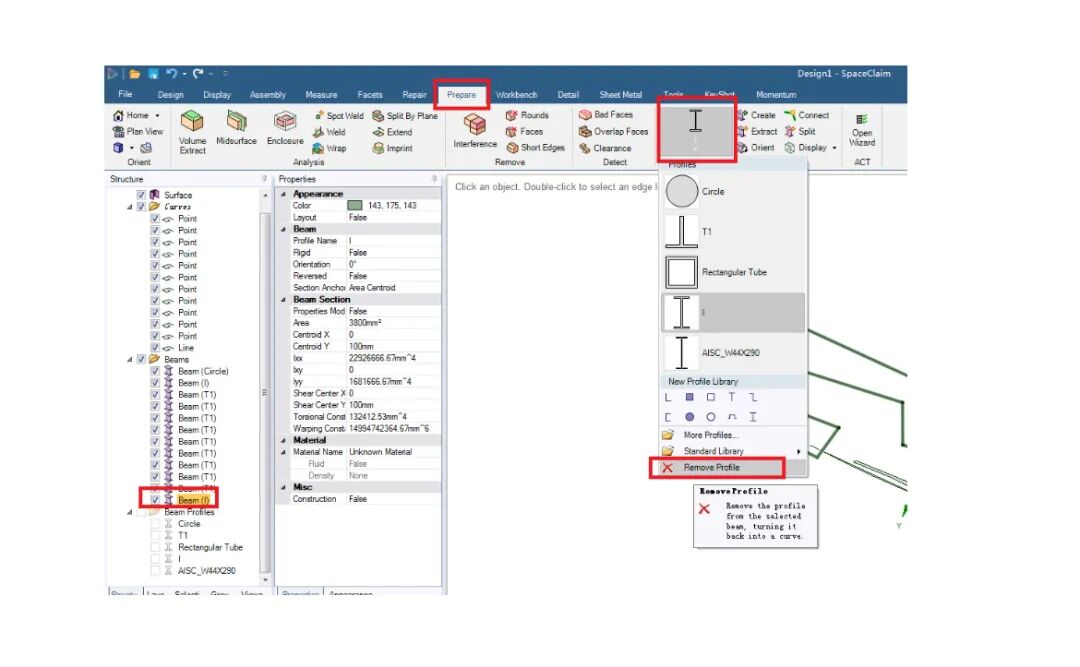Expand the Standard Library submenu
The height and width of the screenshot is (667, 1080).
point(734,451)
